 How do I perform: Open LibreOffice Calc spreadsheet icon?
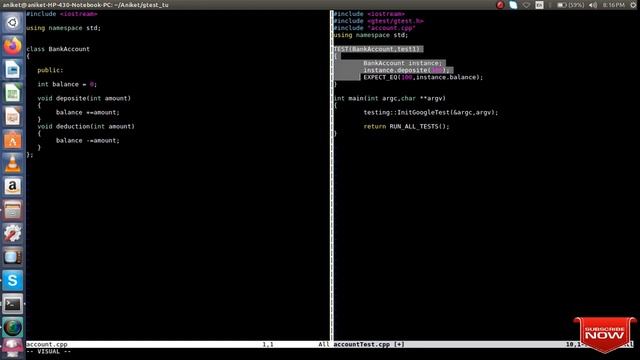click(x=12, y=93)
